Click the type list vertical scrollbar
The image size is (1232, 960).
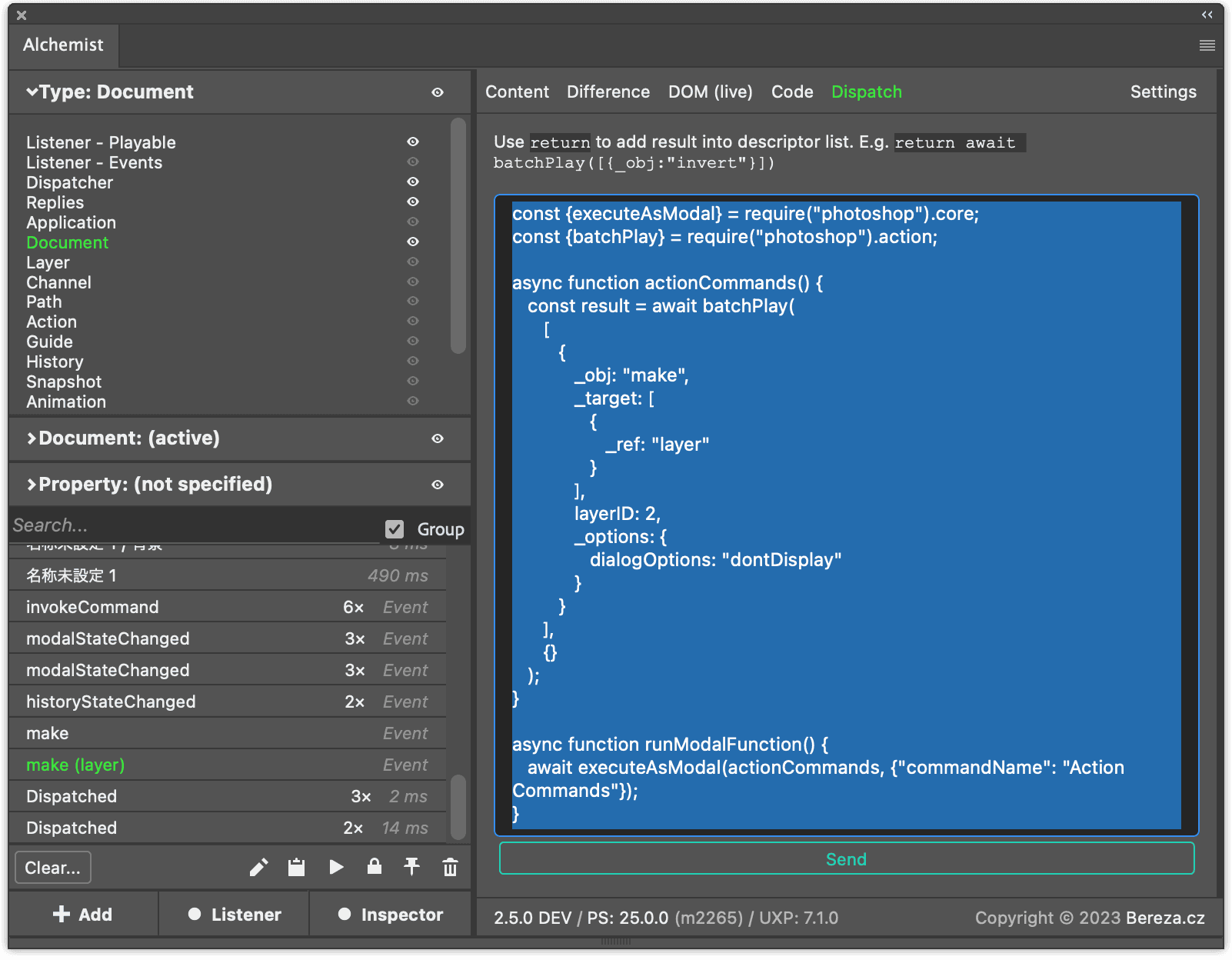[458, 235]
